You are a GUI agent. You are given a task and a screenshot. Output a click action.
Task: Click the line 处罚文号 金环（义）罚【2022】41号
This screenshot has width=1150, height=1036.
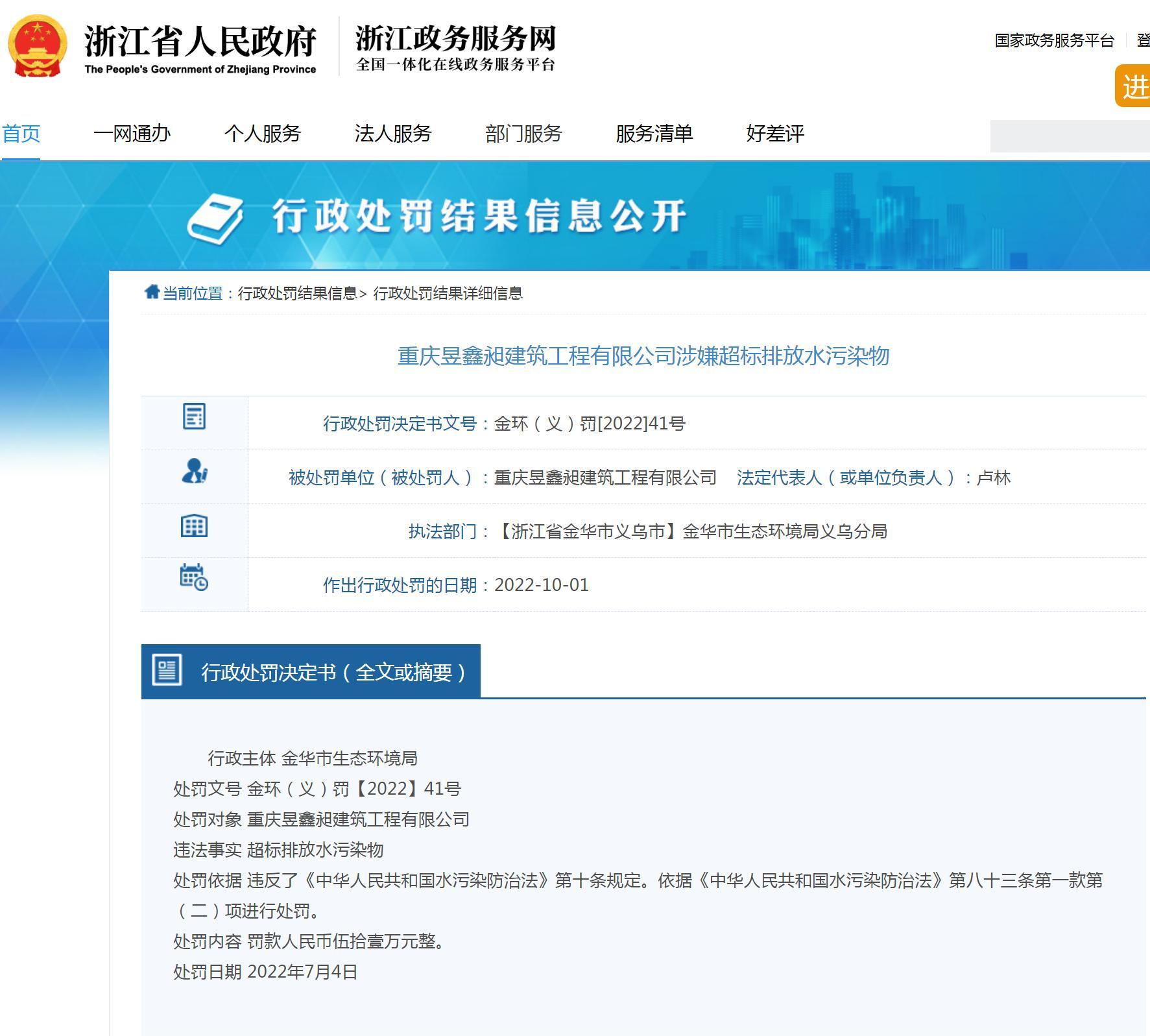click(317, 788)
